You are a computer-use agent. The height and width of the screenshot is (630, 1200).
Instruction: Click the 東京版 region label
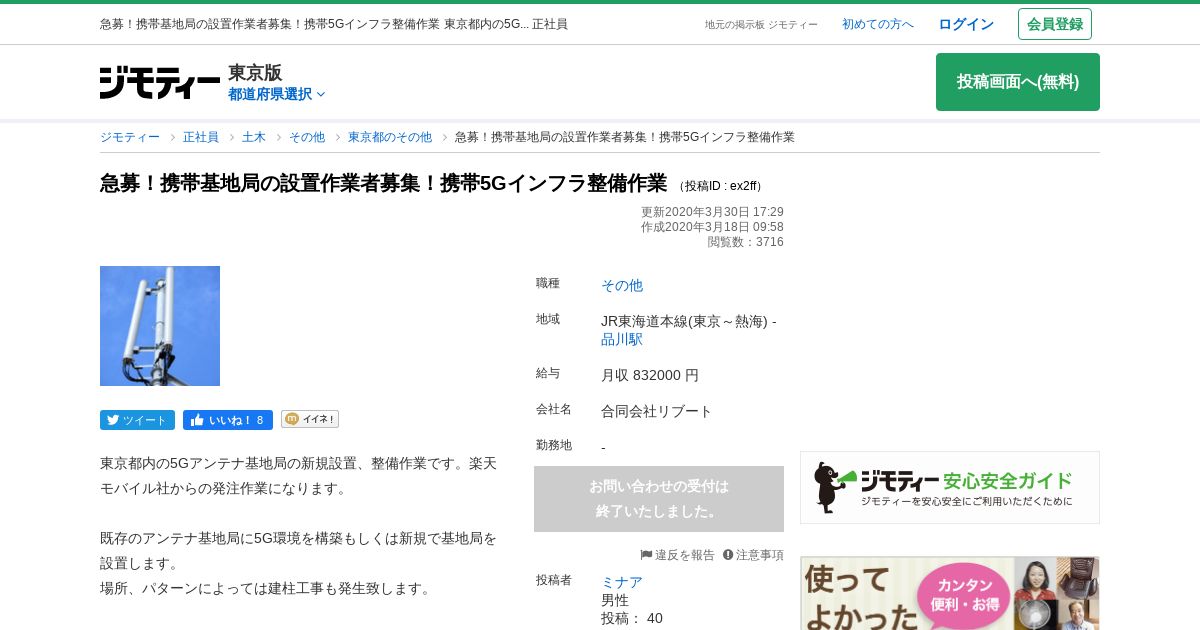tap(255, 72)
